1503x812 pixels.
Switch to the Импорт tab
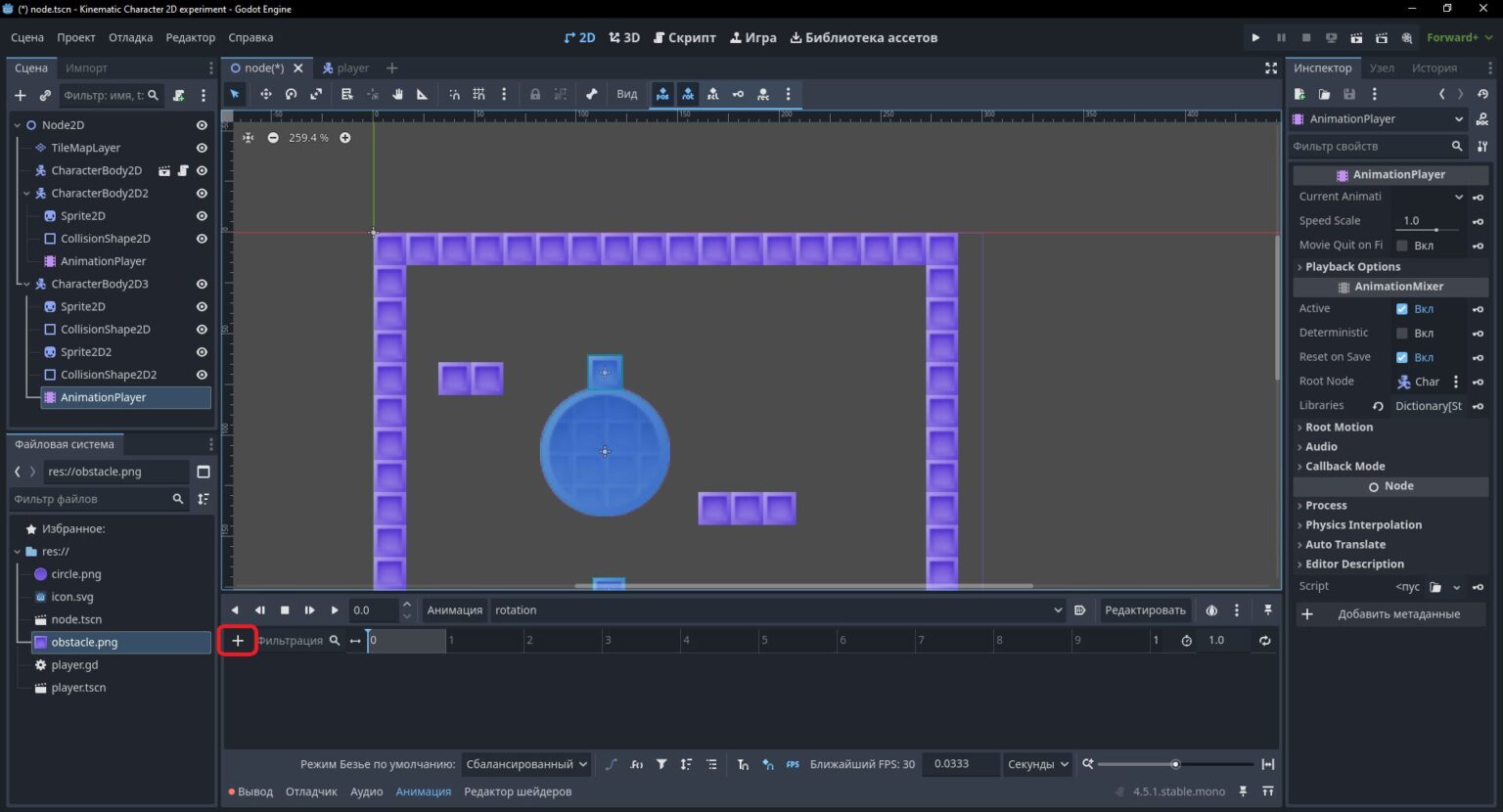pyautogui.click(x=86, y=68)
